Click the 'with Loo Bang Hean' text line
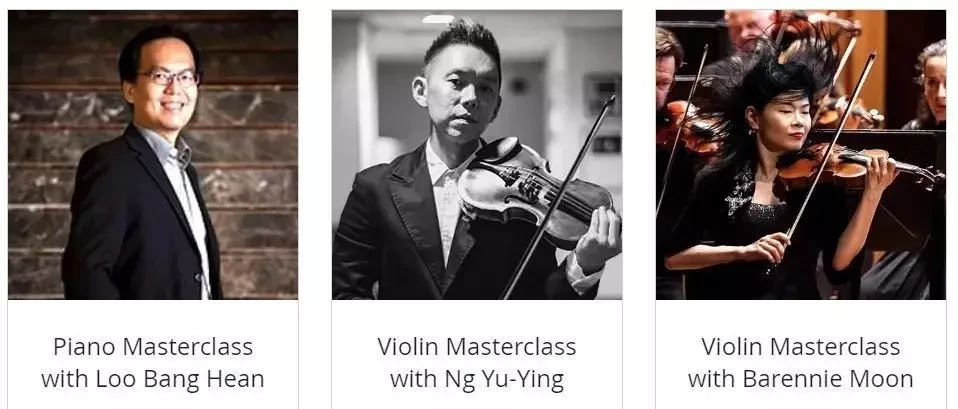958x409 pixels. click(x=153, y=379)
